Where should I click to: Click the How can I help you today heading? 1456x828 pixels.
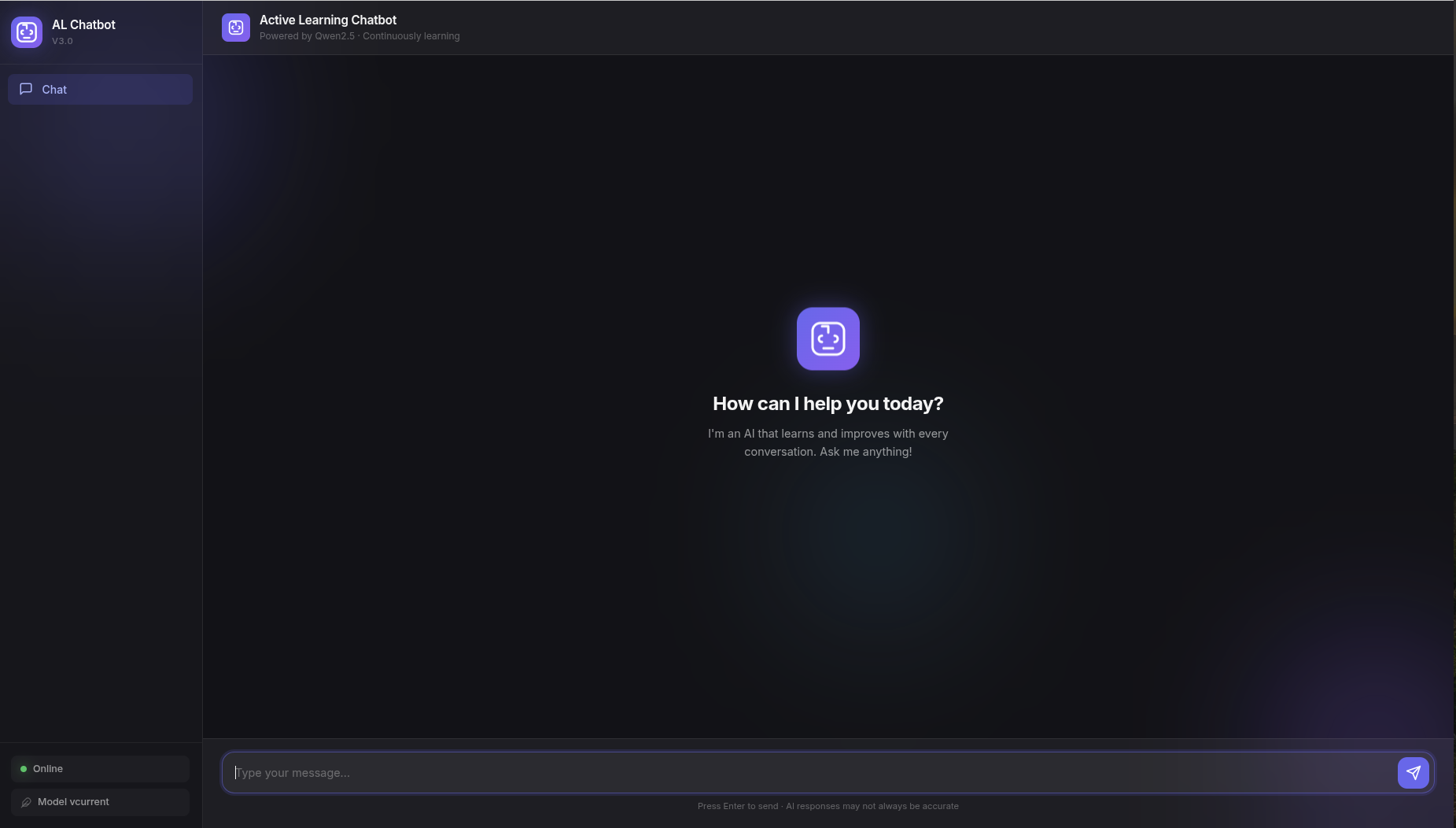(828, 404)
